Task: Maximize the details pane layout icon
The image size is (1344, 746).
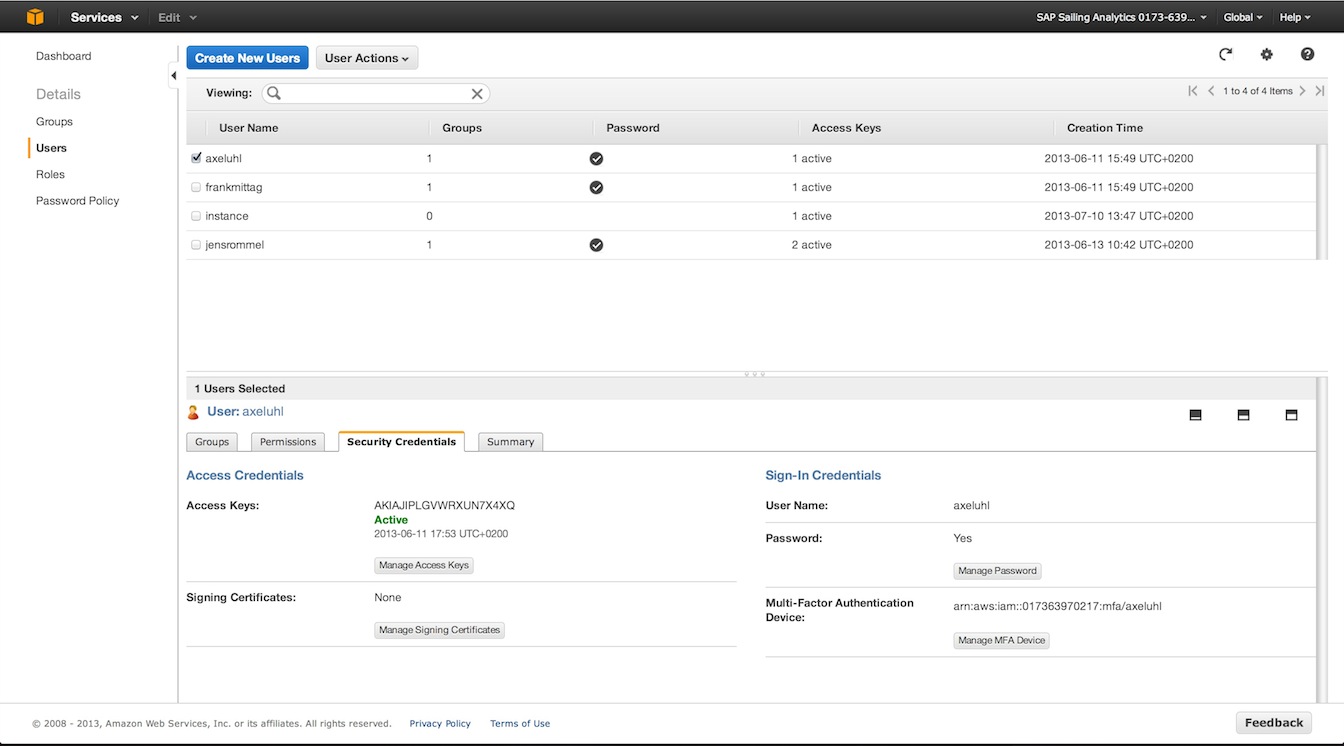Action: pos(1291,415)
